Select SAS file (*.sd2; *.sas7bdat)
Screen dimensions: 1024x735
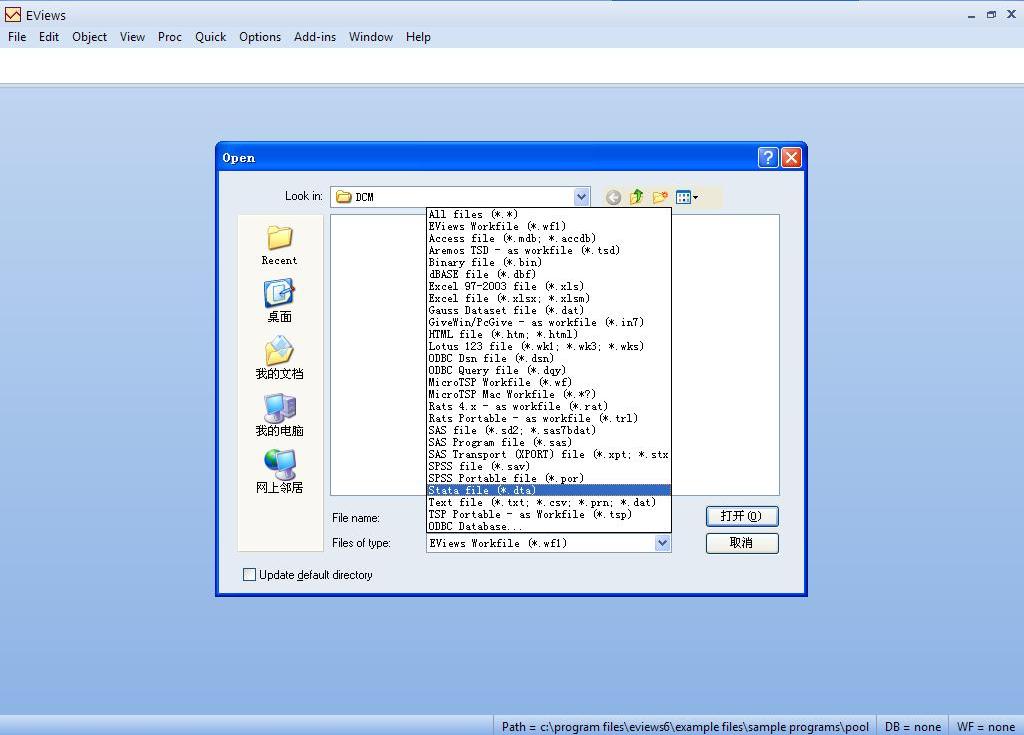coord(549,431)
